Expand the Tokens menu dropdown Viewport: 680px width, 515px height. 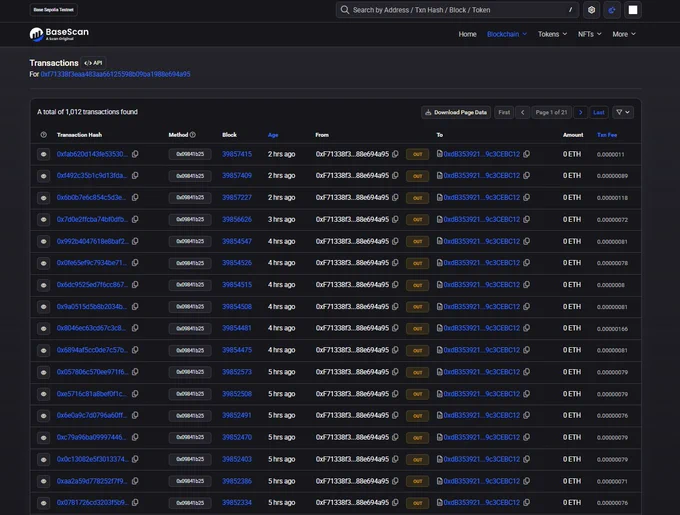[552, 34]
